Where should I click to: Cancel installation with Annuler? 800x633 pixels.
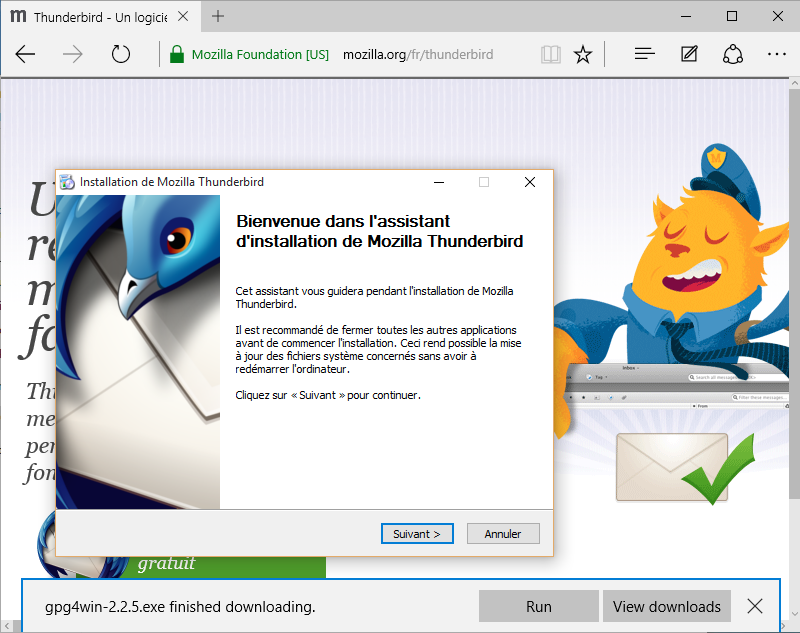[x=503, y=534]
